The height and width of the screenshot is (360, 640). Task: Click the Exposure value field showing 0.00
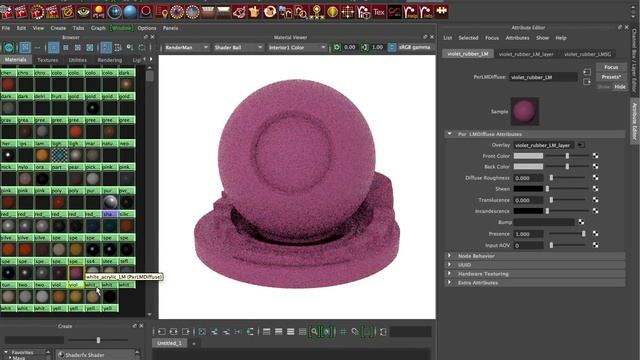pos(349,47)
